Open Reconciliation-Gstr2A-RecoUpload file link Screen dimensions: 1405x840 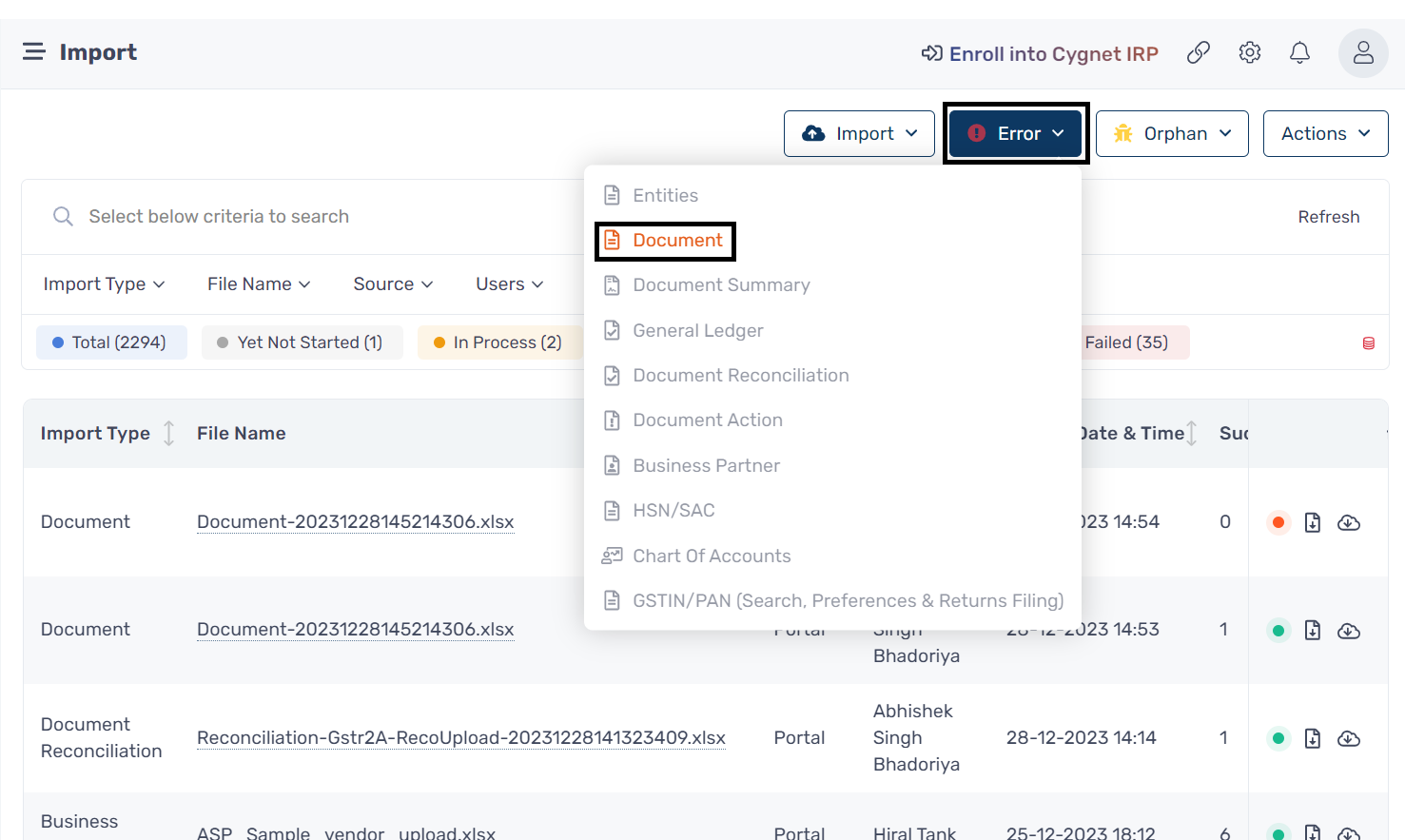(460, 738)
